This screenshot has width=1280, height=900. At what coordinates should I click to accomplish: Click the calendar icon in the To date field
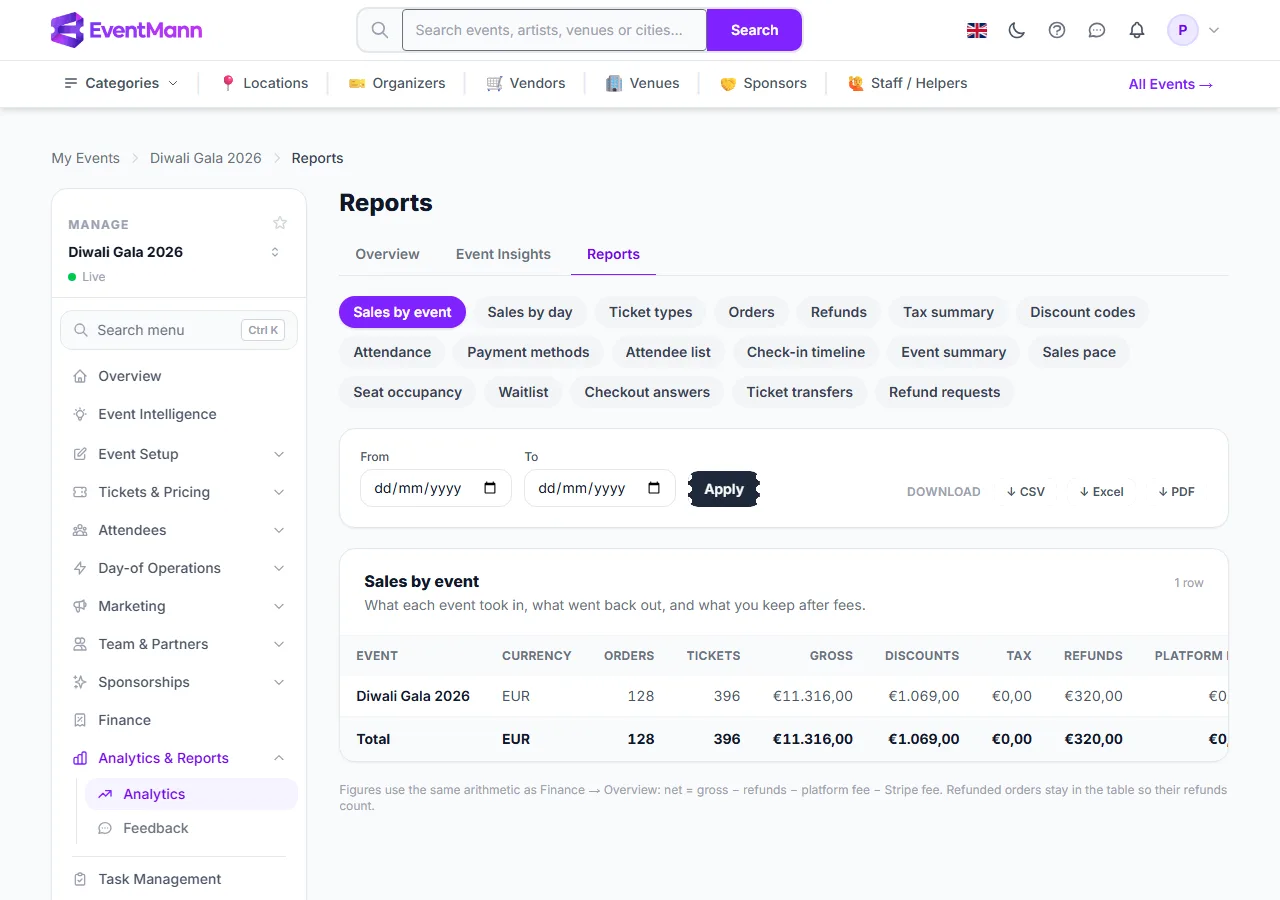(654, 488)
